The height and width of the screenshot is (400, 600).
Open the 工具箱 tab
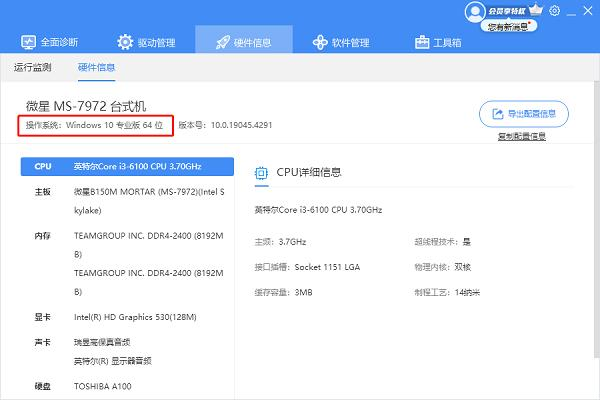[x=438, y=42]
